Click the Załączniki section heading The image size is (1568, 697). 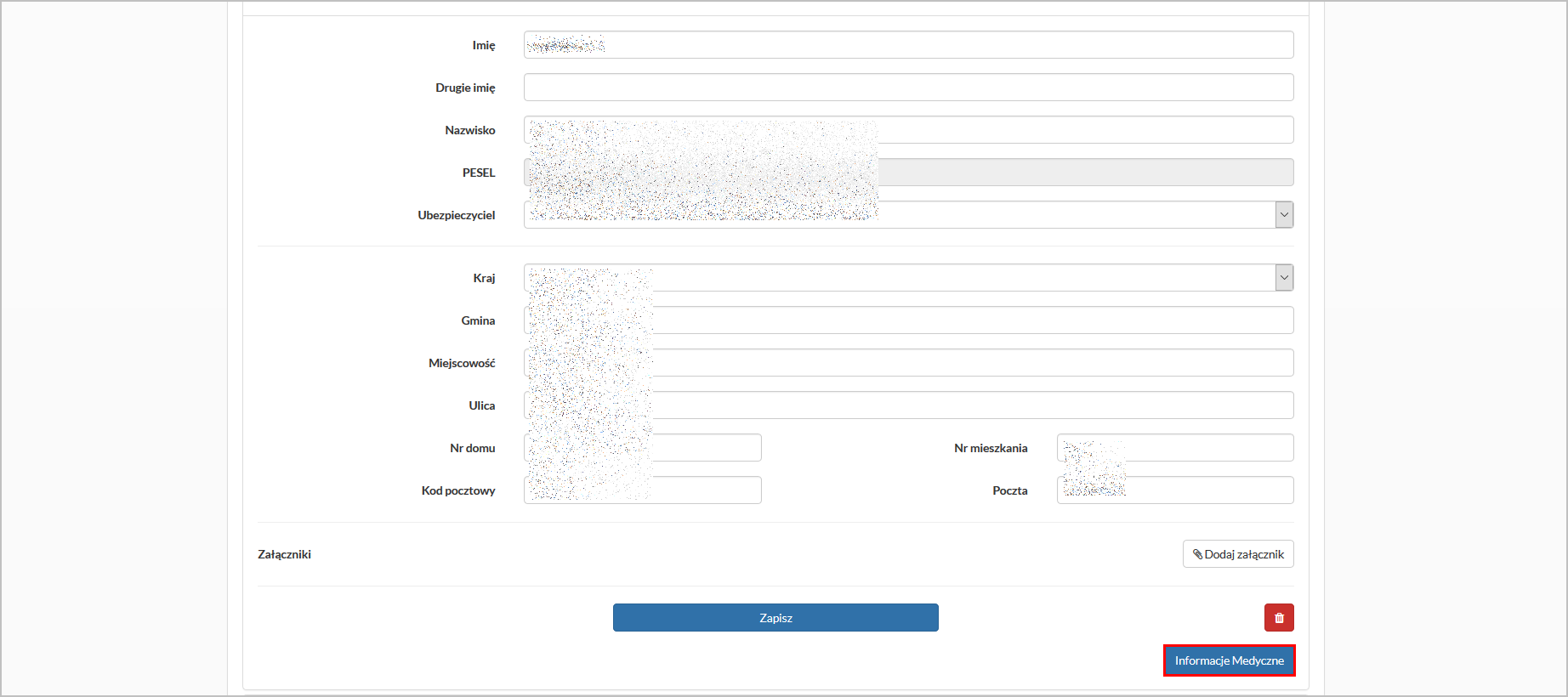pyautogui.click(x=284, y=554)
